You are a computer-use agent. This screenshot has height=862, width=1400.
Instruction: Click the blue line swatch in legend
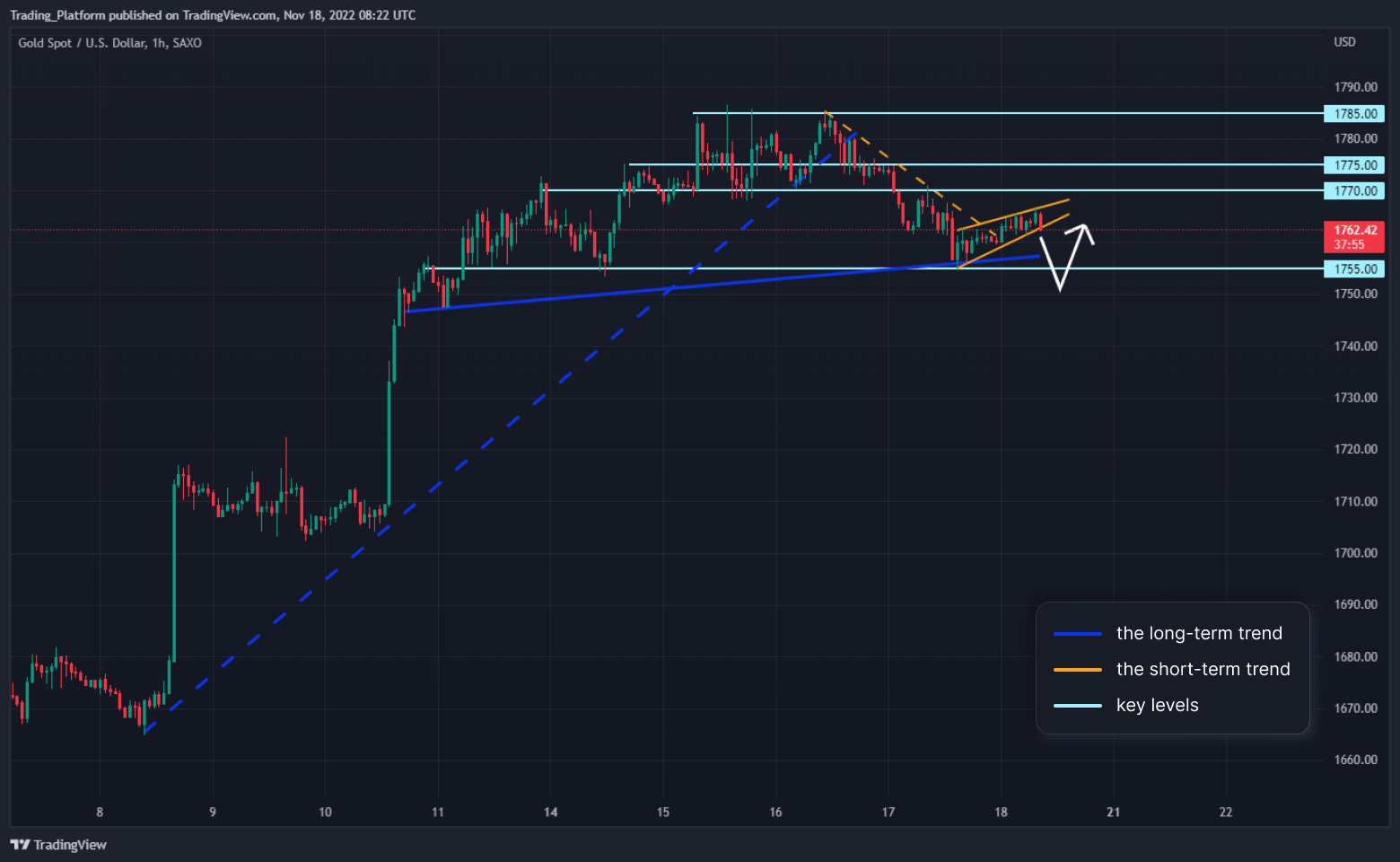click(x=1077, y=634)
